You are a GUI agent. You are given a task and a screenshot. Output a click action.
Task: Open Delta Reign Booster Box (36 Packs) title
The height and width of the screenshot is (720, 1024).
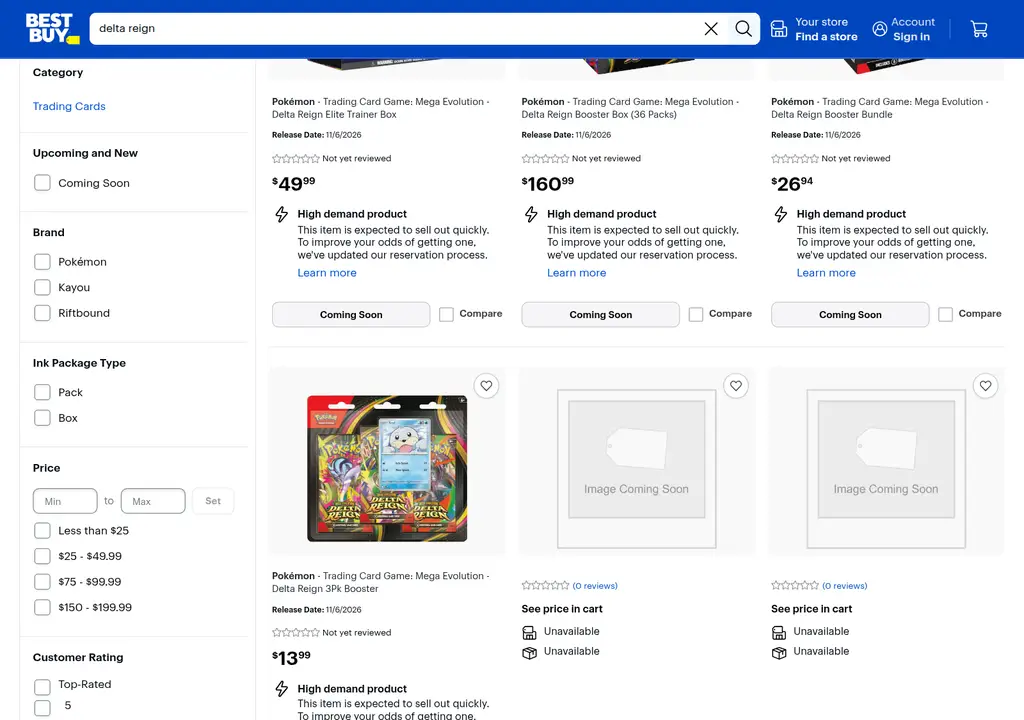(x=630, y=108)
